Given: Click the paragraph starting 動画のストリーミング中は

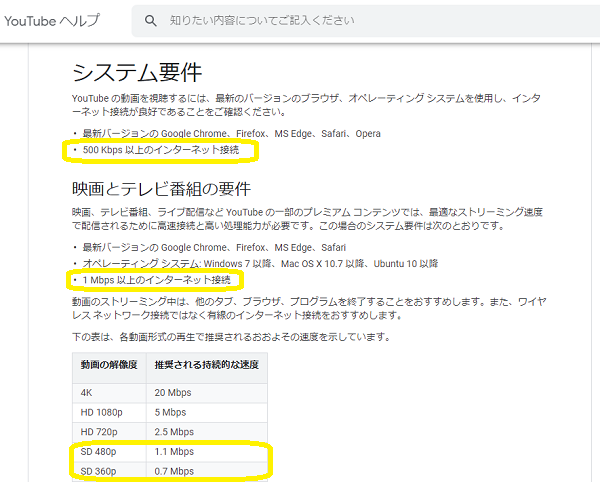Looking at the screenshot, I should [x=309, y=308].
